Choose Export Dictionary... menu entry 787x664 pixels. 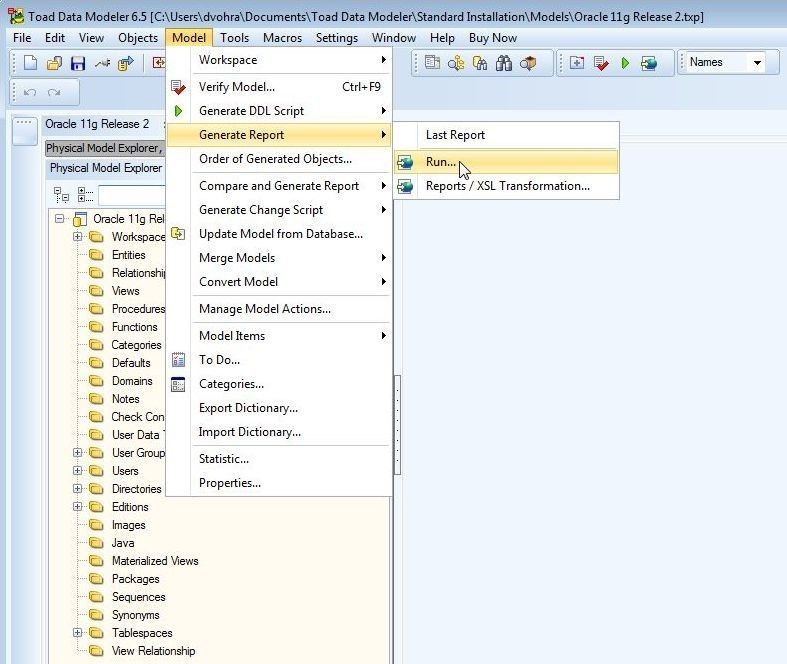click(279, 408)
